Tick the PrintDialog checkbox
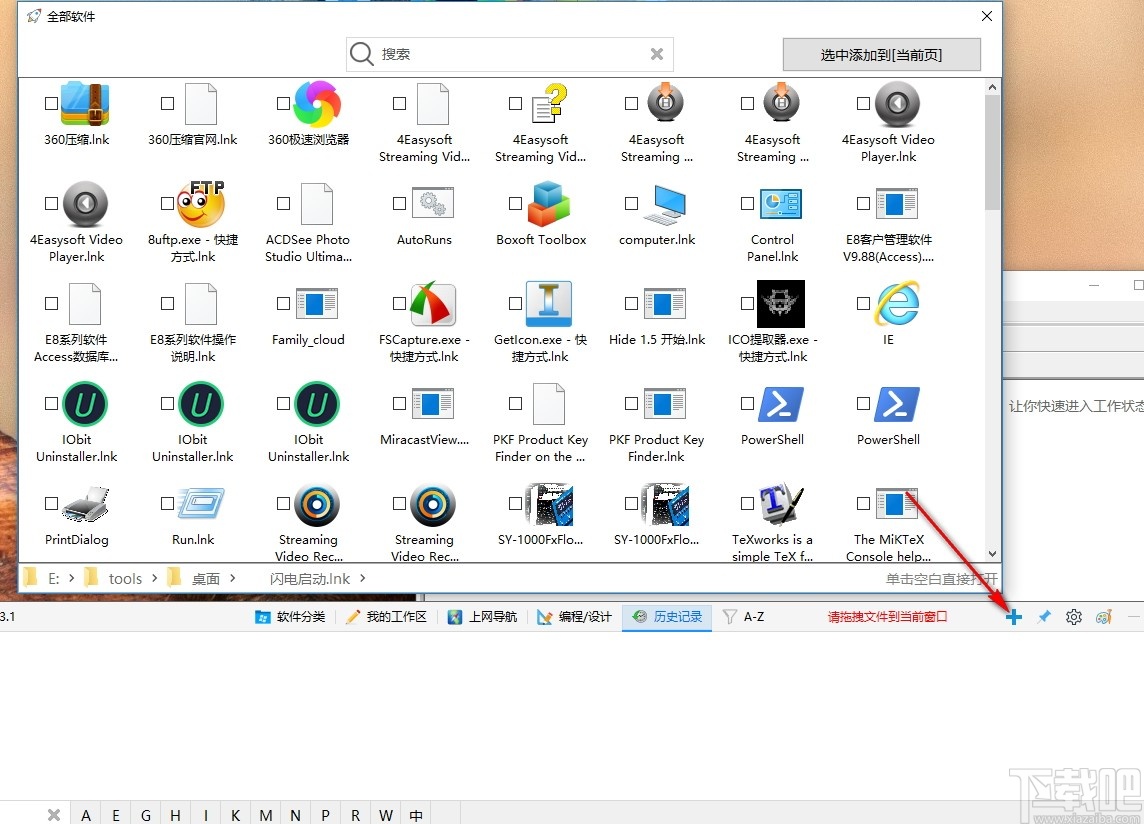This screenshot has width=1144, height=824. point(51,504)
